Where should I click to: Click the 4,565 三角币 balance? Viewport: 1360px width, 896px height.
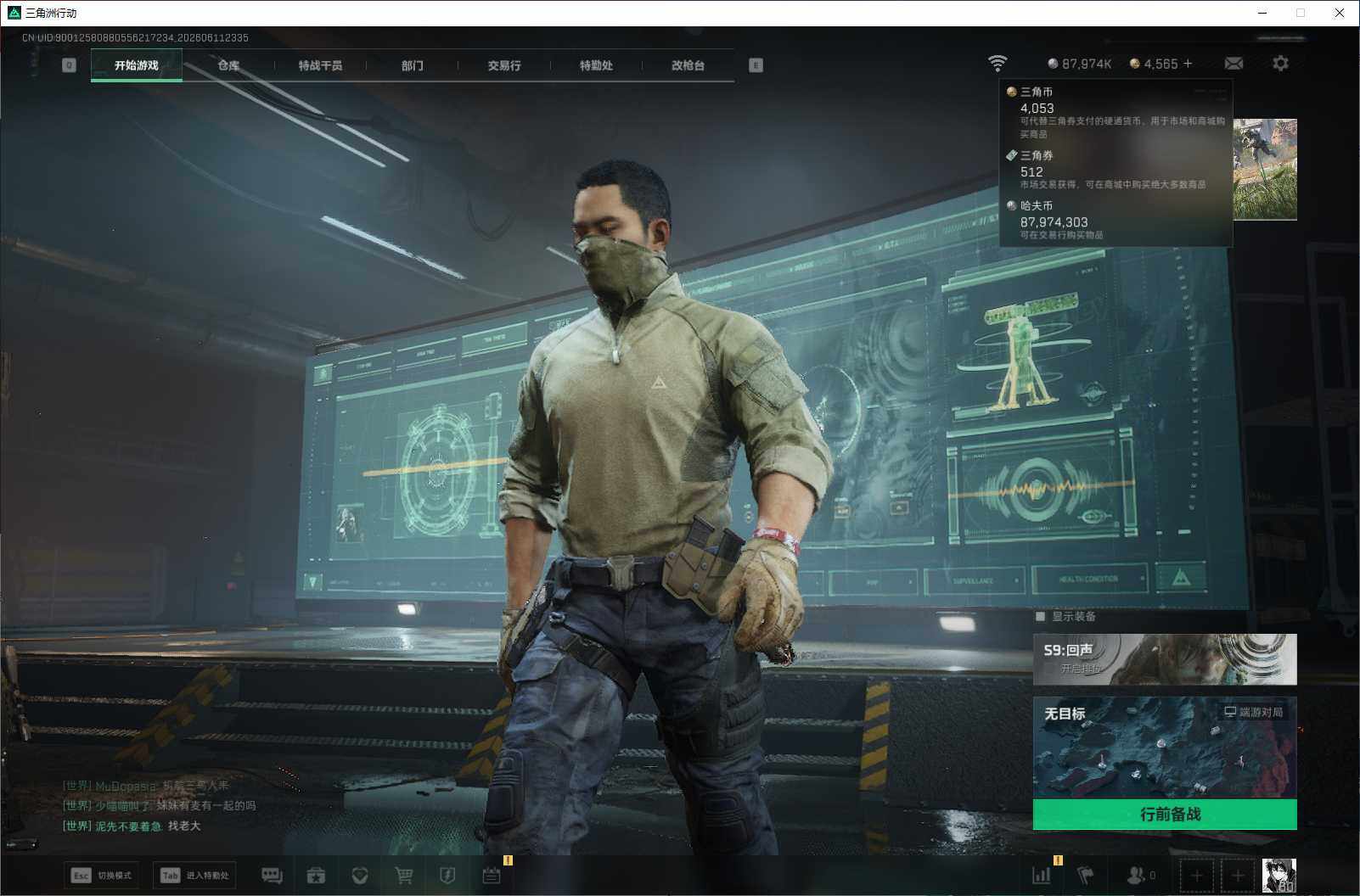[1154, 64]
